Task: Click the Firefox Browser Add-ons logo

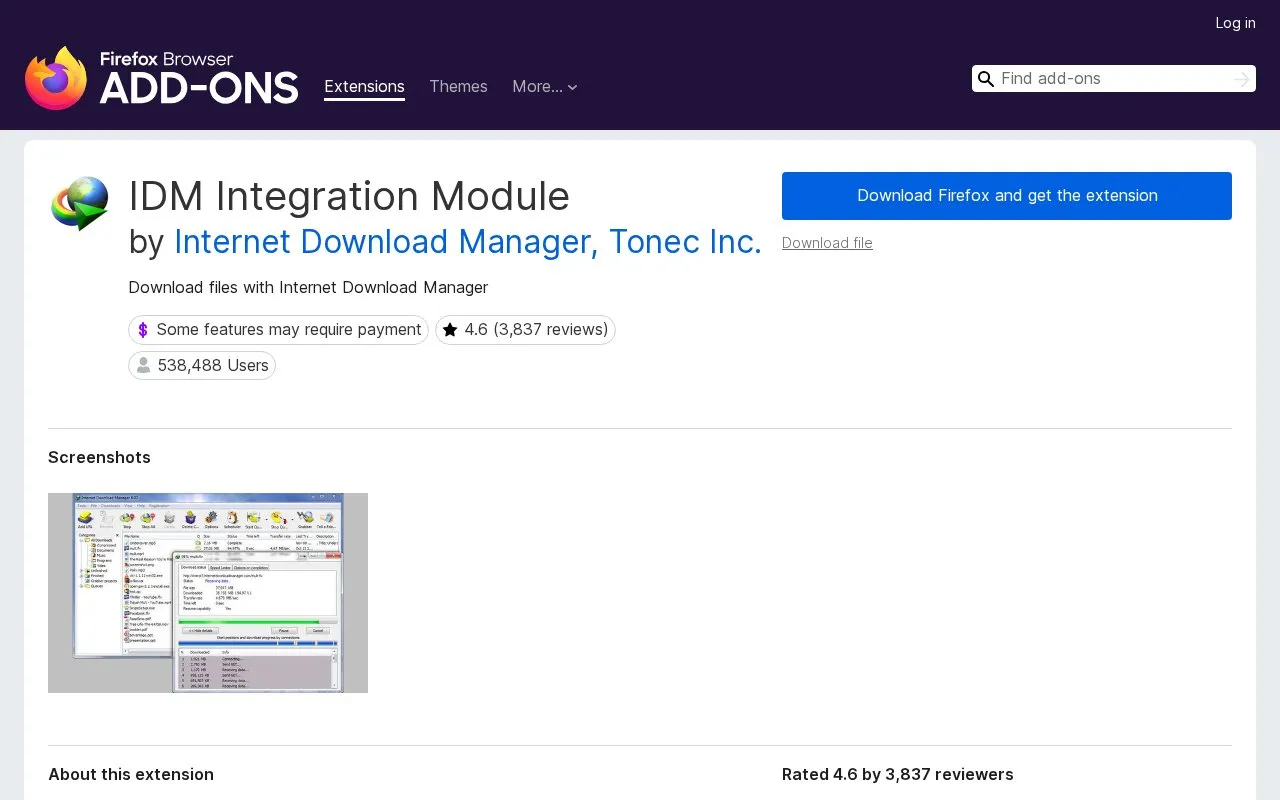Action: click(x=162, y=78)
